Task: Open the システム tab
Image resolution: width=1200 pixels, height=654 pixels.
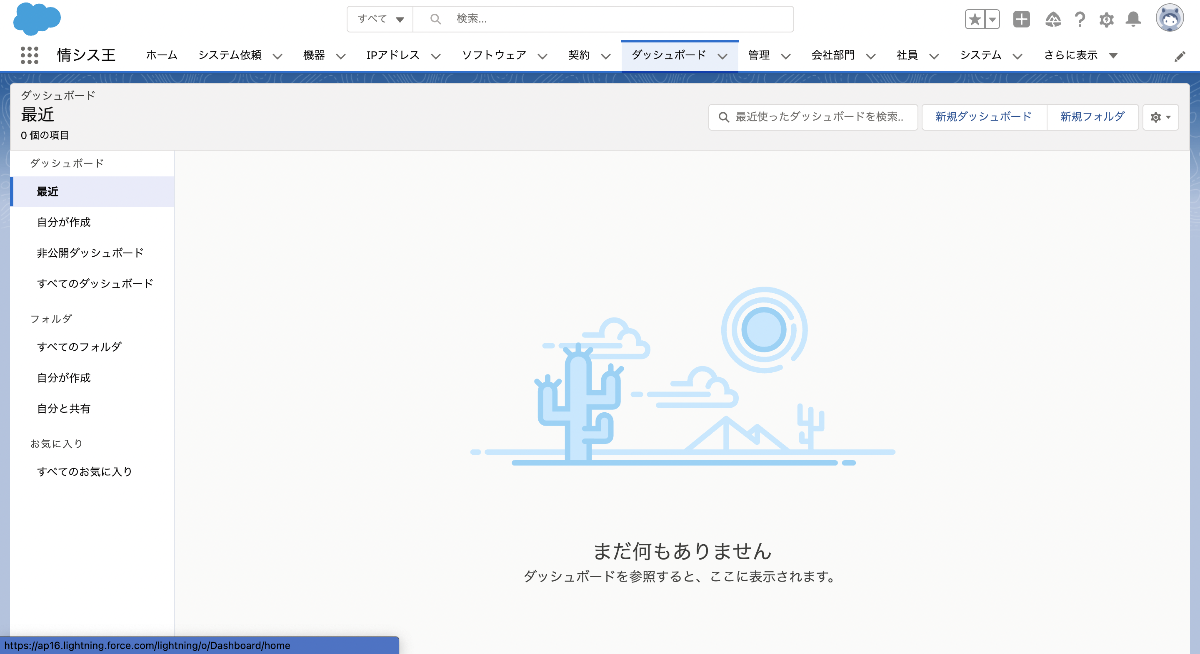Action: coord(981,56)
